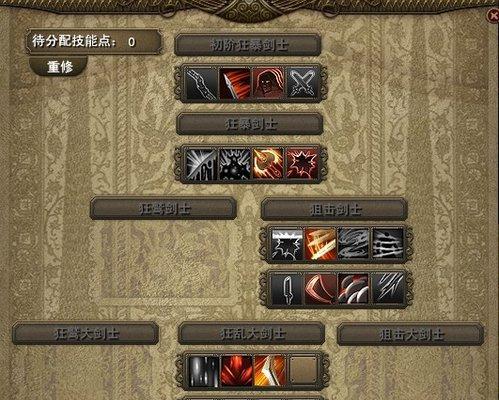499x400 pixels.
Task: Select the 狂战剑士 class header
Action: (x=163, y=208)
